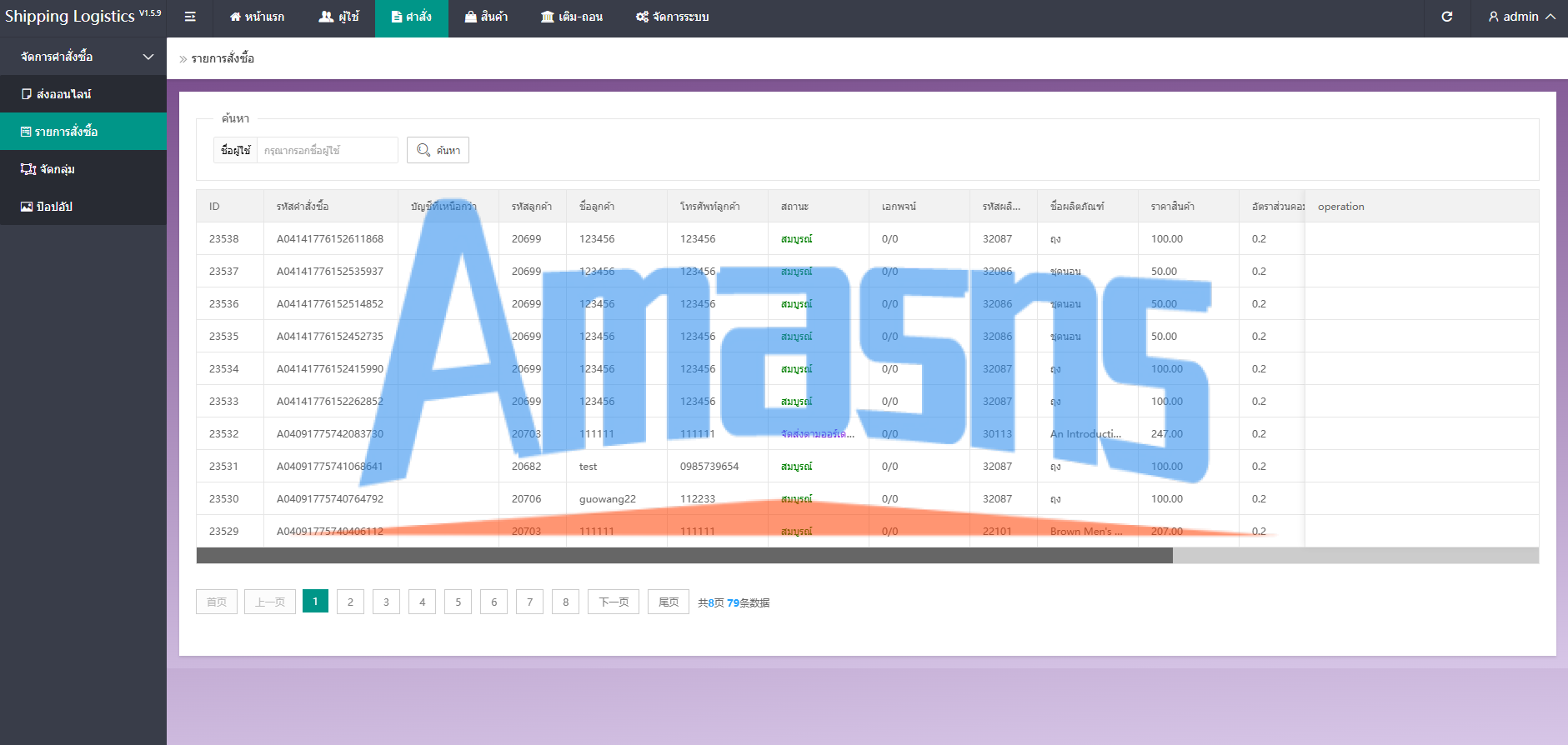
Task: Go to page 3
Action: 386,602
